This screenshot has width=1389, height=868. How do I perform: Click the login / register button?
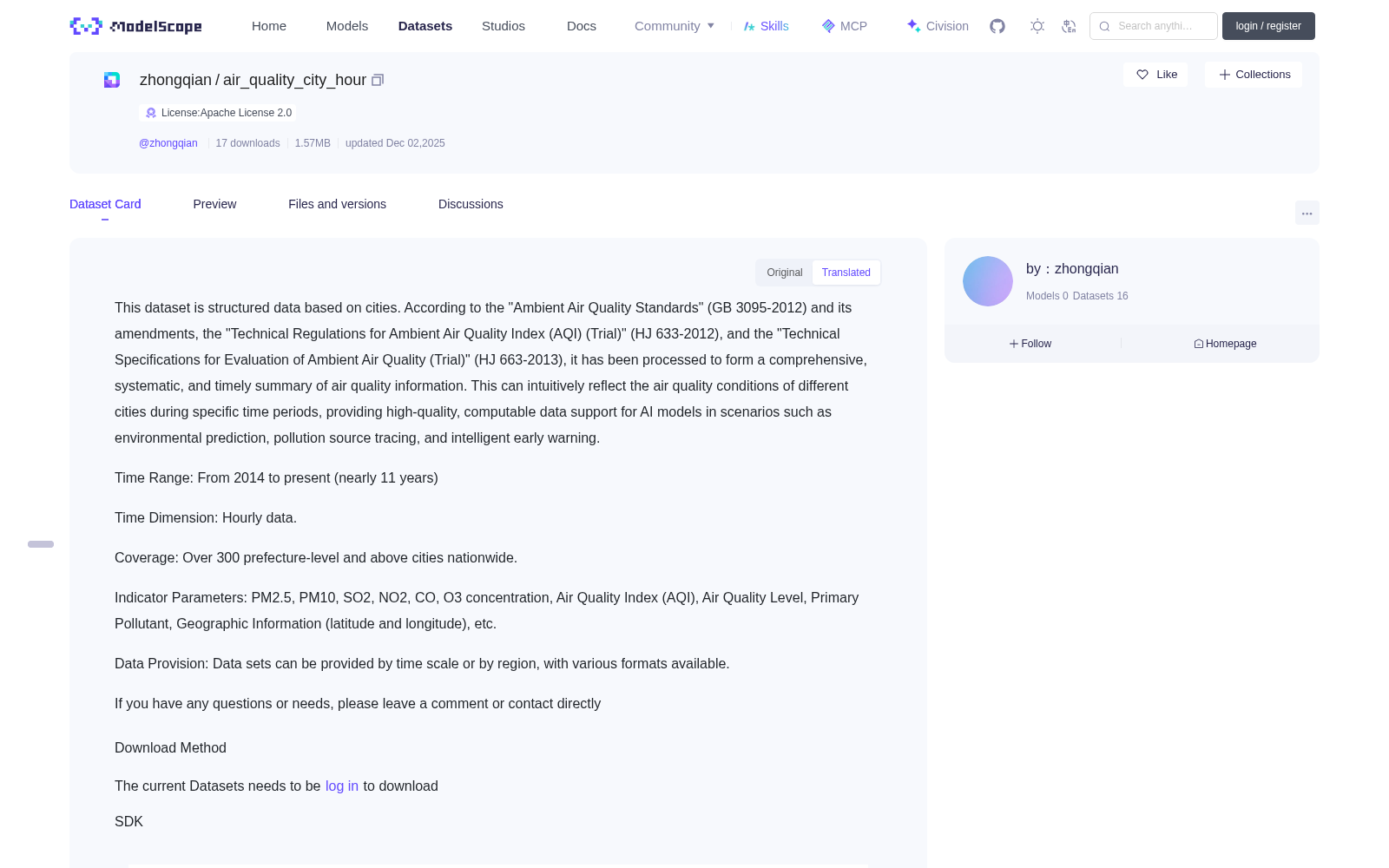[1268, 26]
